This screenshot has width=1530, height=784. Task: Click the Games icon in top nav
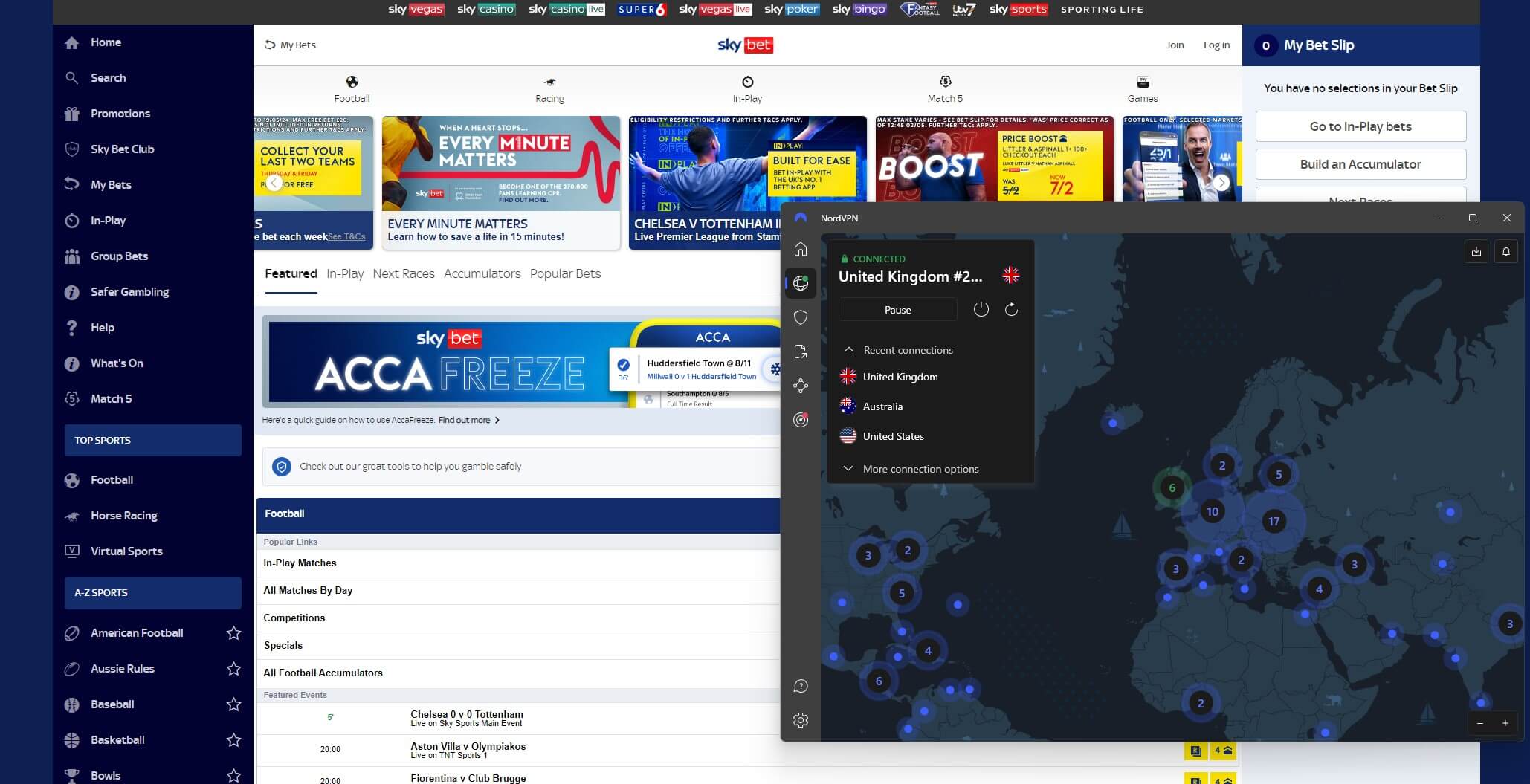coord(1143,81)
